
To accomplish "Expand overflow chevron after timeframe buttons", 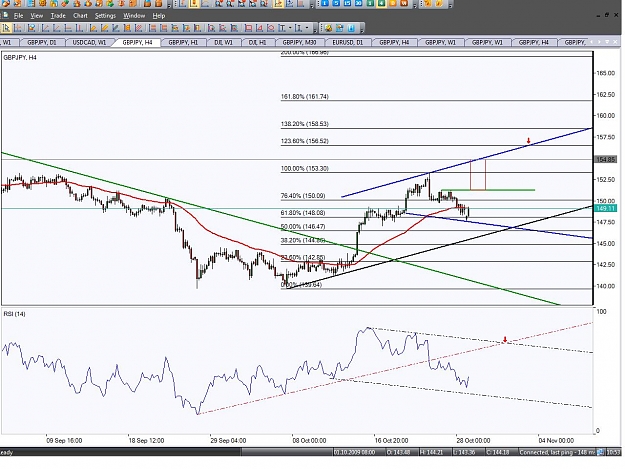I will (x=415, y=6).
